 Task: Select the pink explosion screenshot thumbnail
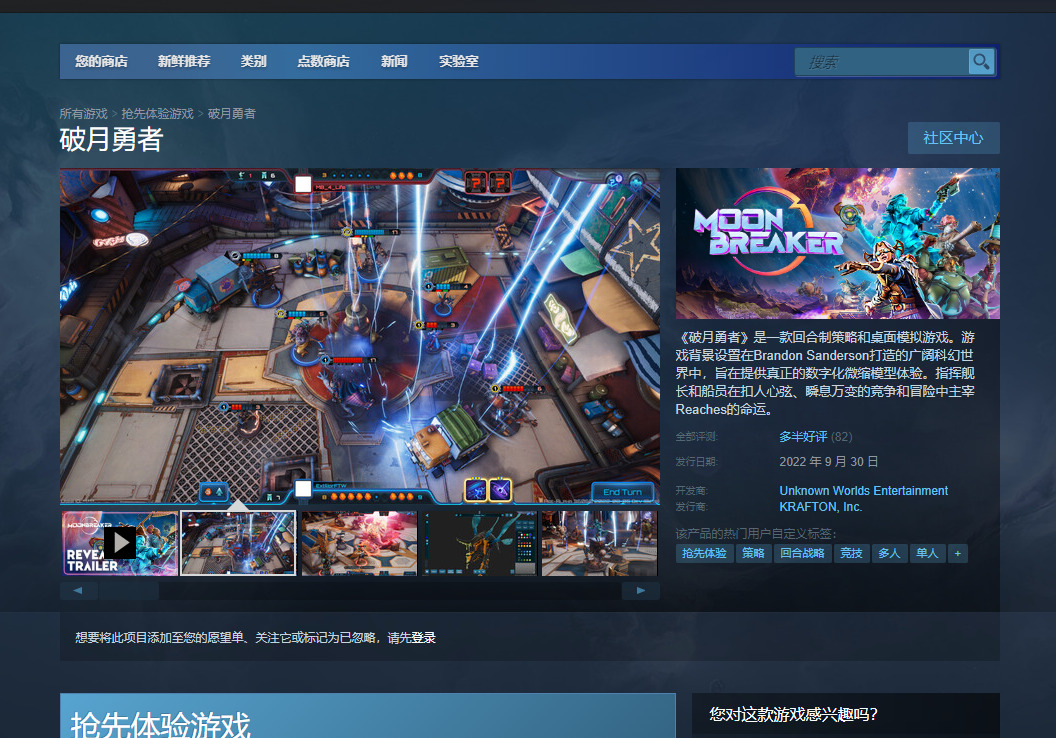[359, 543]
